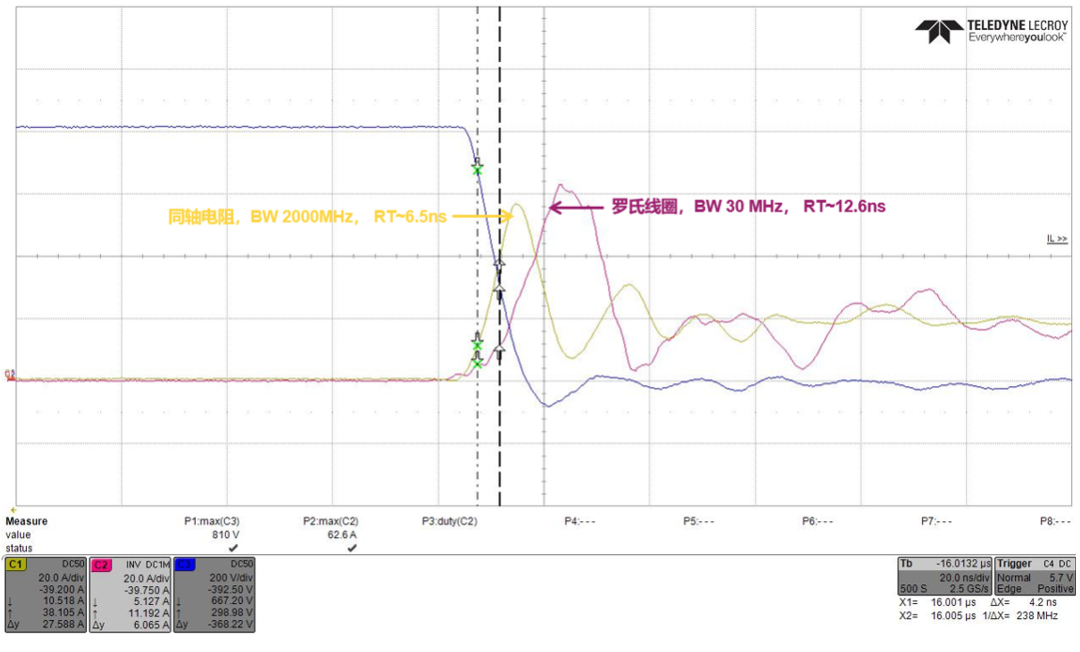Click C1's Δy value '27.588 A'
The height and width of the screenshot is (652, 1080).
coord(63,624)
